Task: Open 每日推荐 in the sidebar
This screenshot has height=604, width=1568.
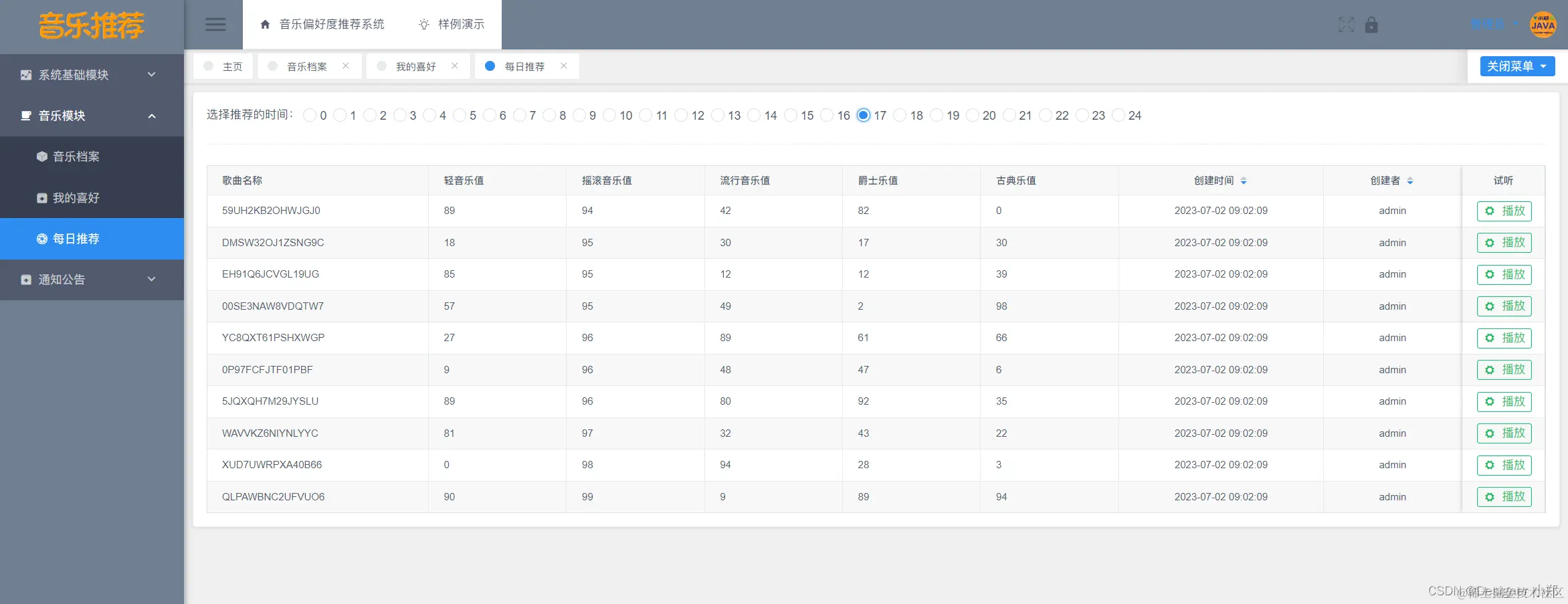Action: pos(92,239)
